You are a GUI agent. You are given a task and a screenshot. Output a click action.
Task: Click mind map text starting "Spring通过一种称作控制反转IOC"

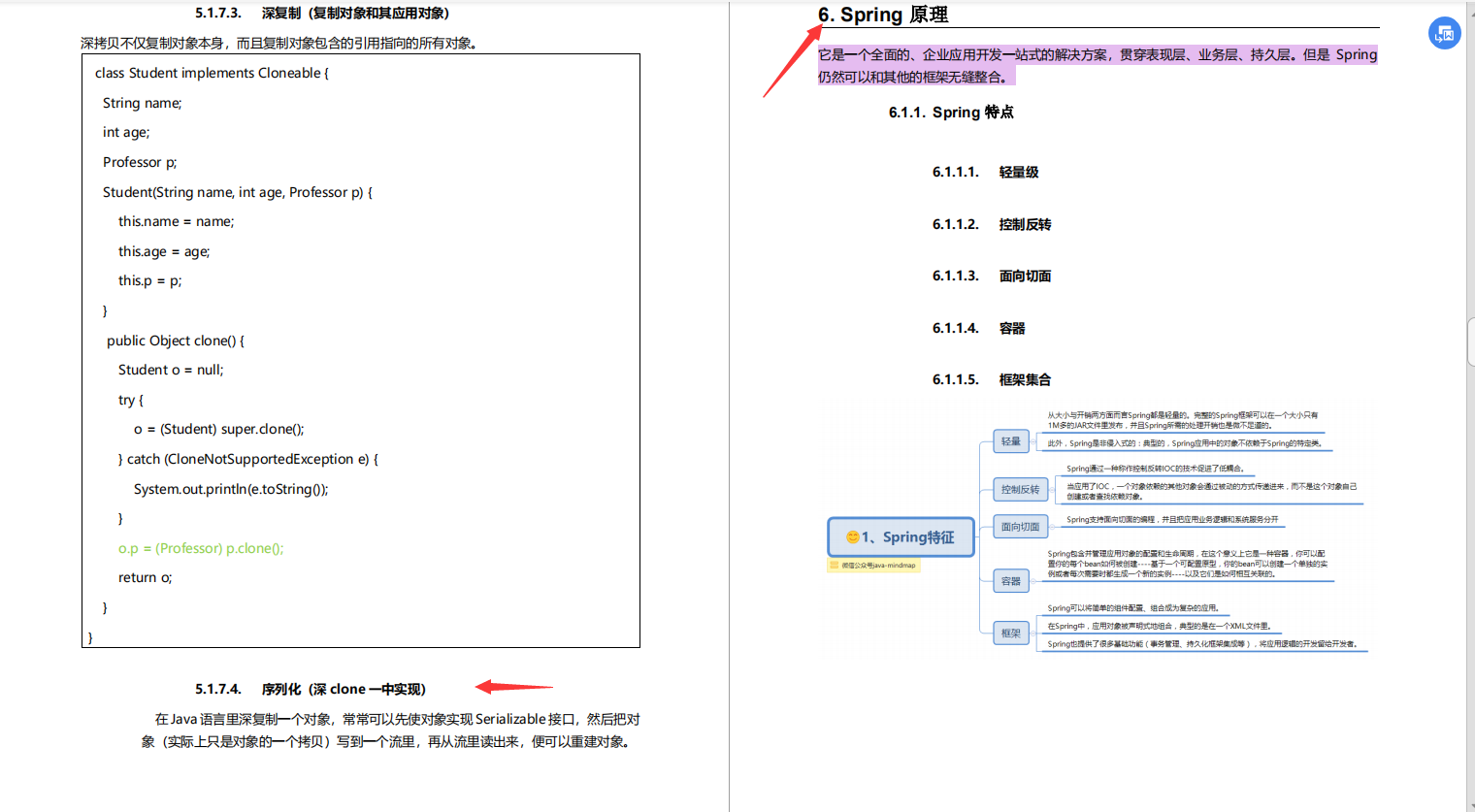(x=1156, y=469)
